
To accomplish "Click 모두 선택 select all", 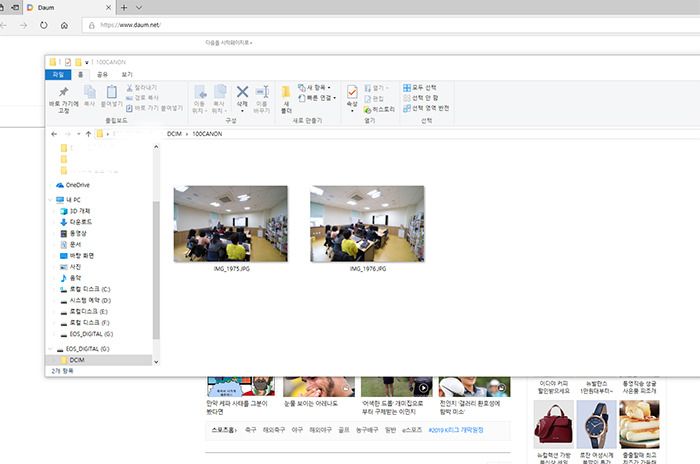I will (x=420, y=88).
